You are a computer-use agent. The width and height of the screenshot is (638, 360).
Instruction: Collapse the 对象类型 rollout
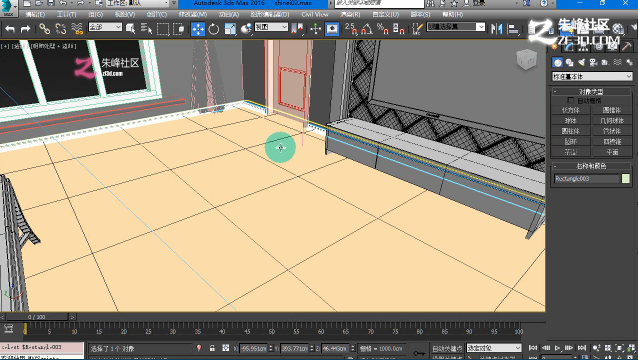(x=591, y=92)
